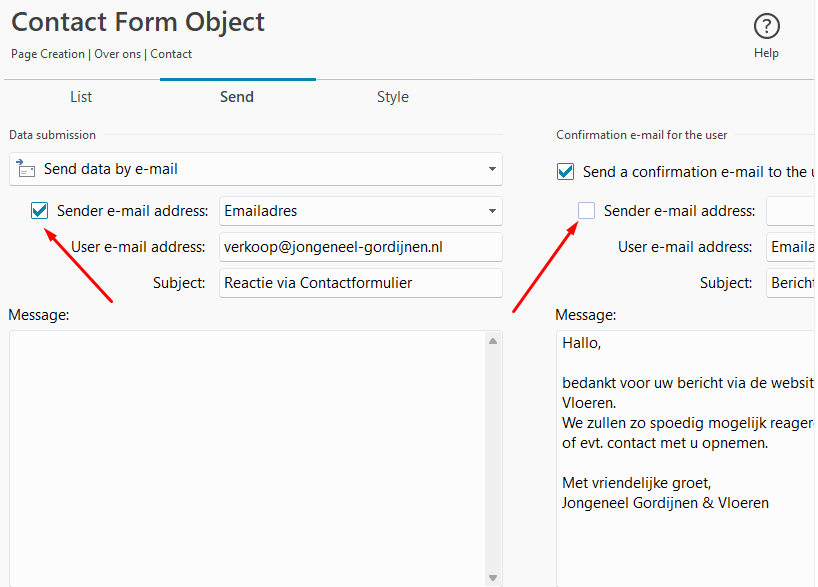Click the scroll-down arrow of left Message box
Screen dimensions: 818x587
pos(492,577)
